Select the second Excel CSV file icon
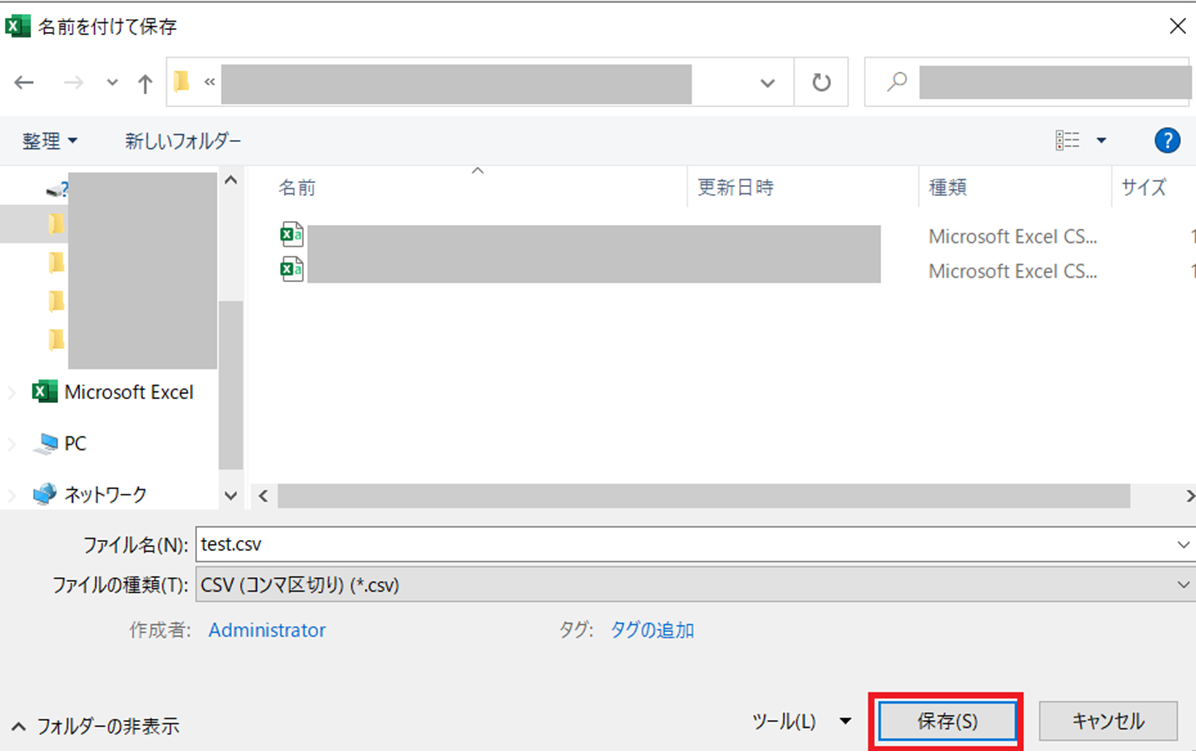This screenshot has width=1196, height=752. [x=291, y=269]
